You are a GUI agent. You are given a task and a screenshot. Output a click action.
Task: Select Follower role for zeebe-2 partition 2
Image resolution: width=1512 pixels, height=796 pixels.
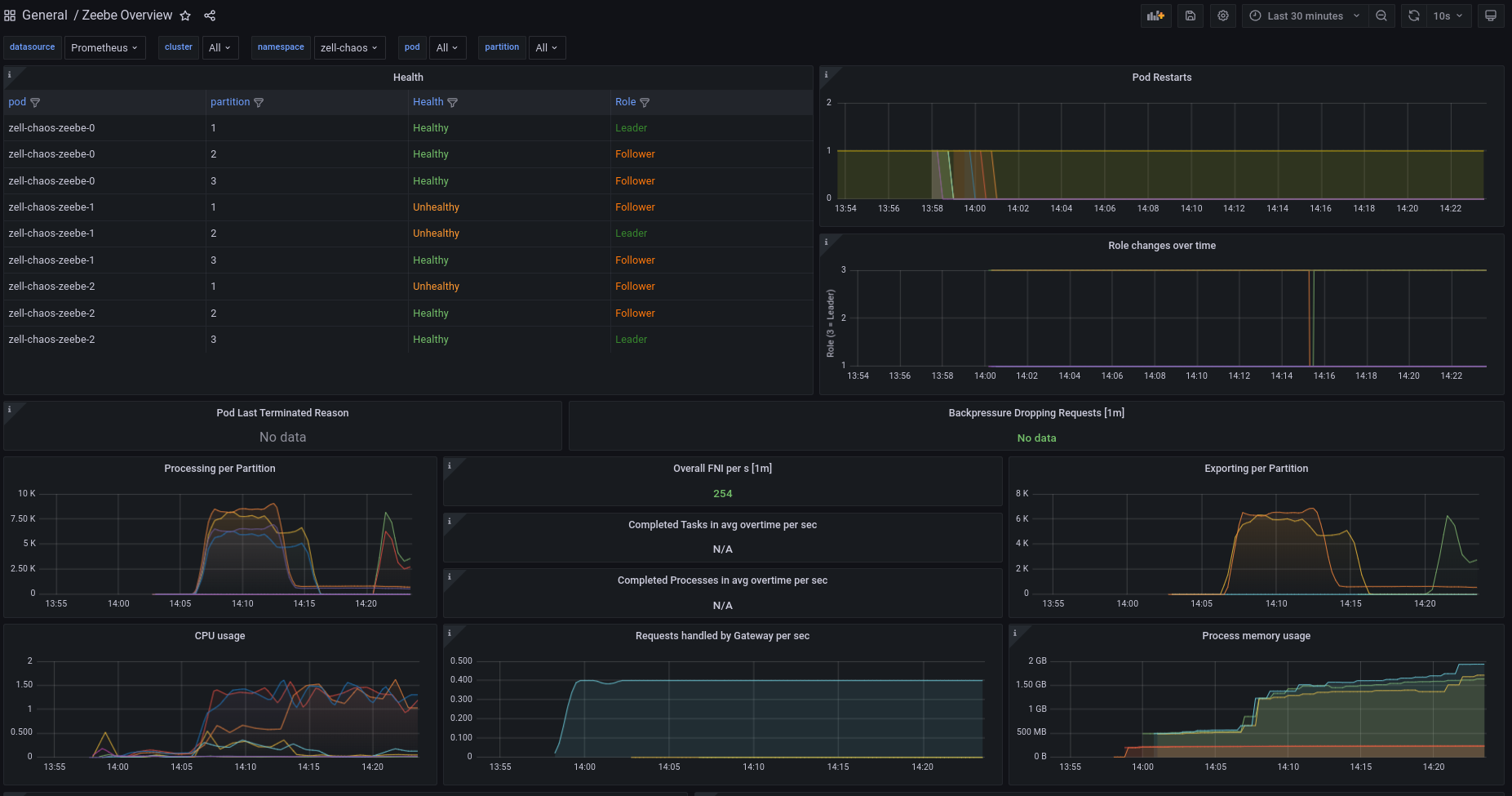pyautogui.click(x=712, y=314)
